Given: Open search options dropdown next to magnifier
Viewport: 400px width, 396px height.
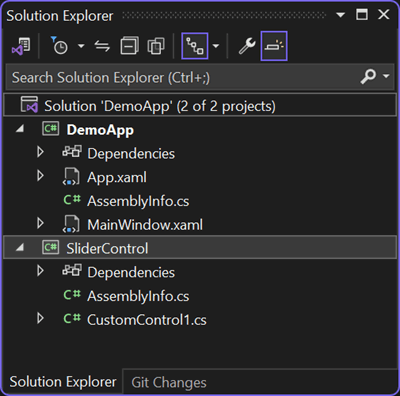Looking at the screenshot, I should tap(386, 76).
